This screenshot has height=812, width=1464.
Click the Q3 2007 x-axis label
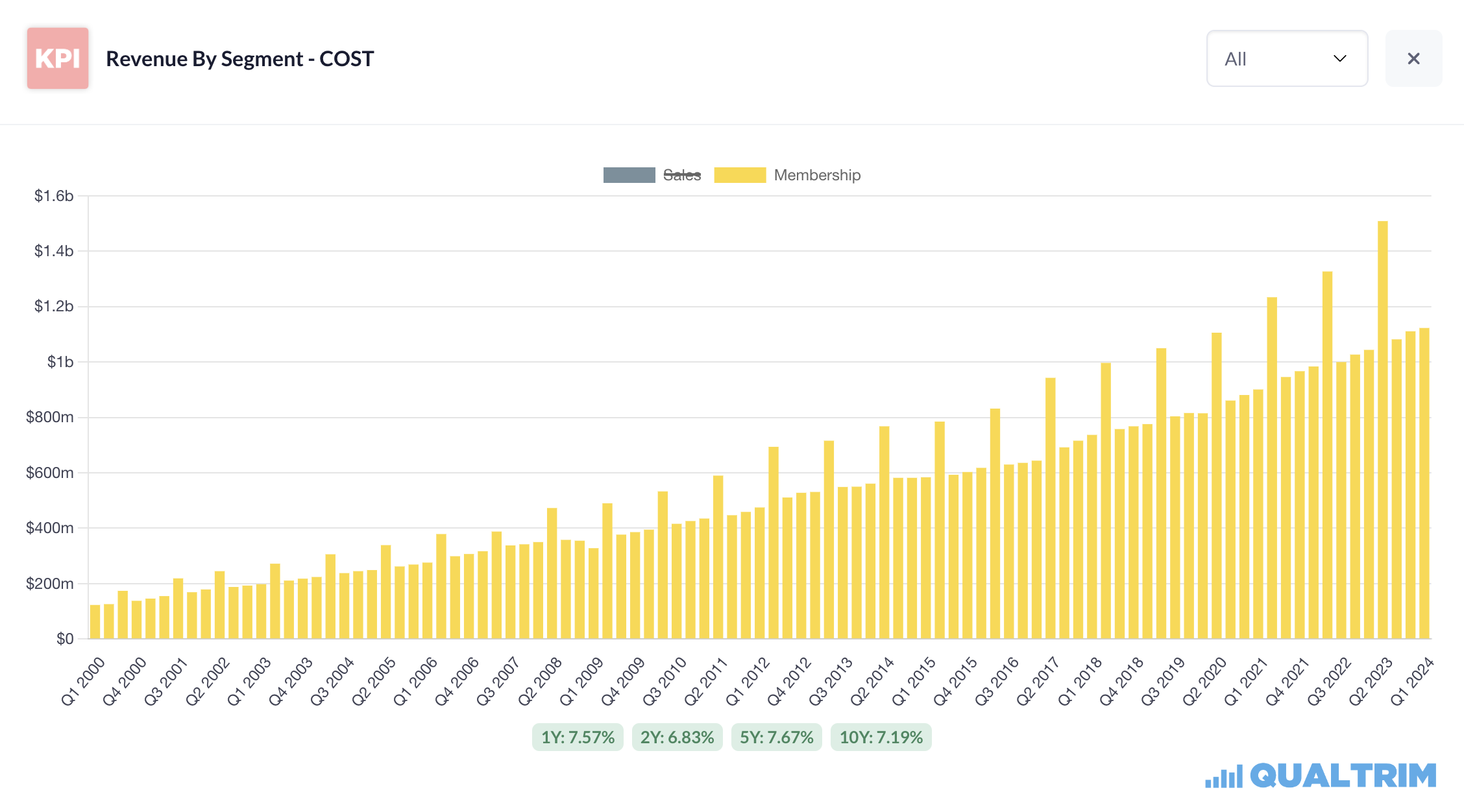498,681
